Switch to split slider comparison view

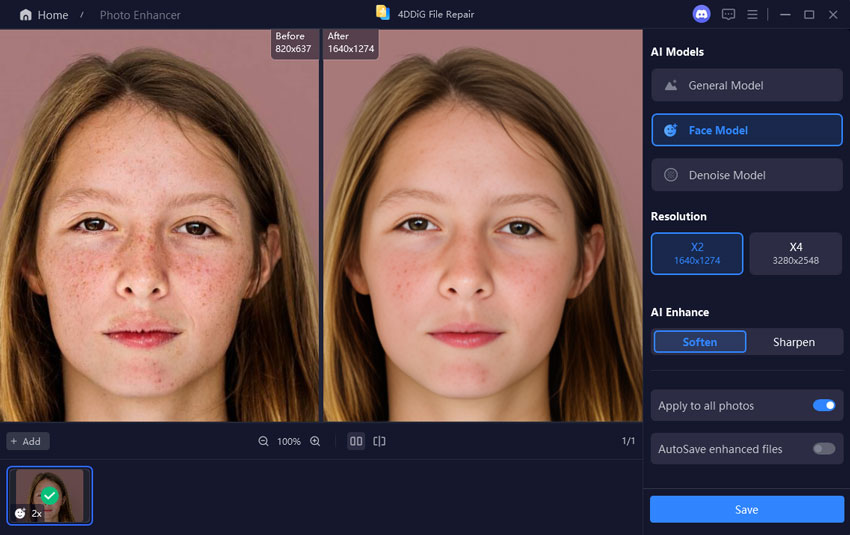[x=380, y=441]
